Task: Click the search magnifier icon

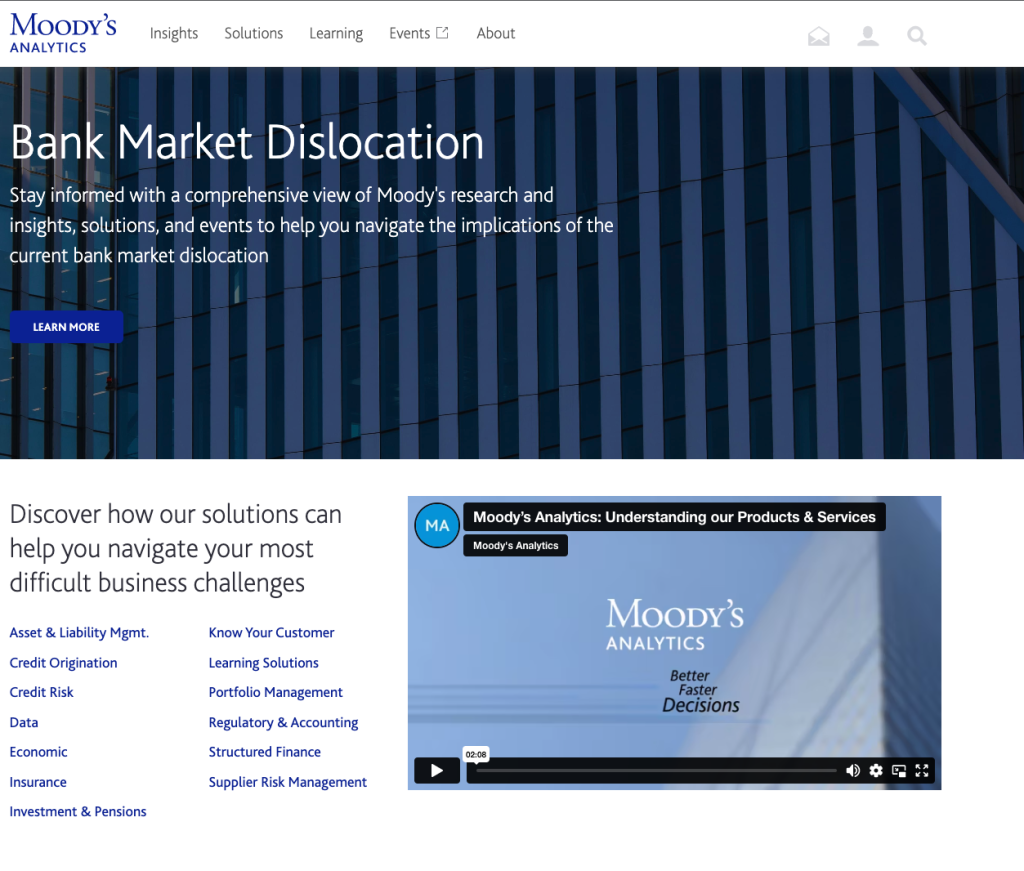Action: (917, 36)
